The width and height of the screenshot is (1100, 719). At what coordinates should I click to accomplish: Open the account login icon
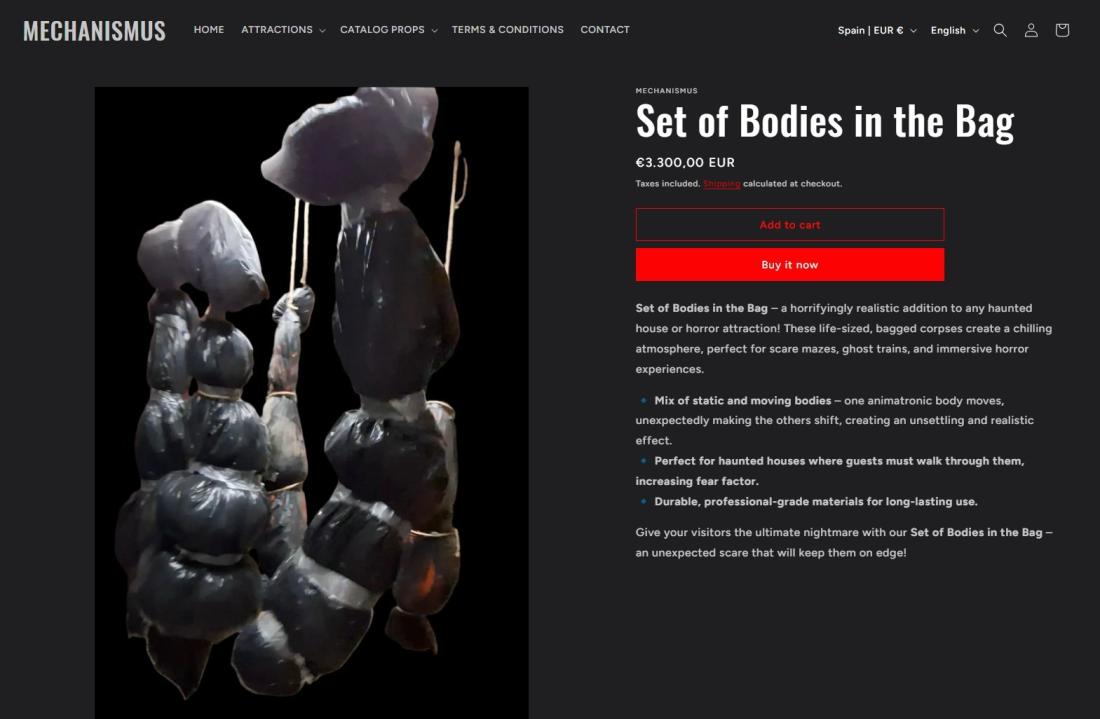[1031, 30]
